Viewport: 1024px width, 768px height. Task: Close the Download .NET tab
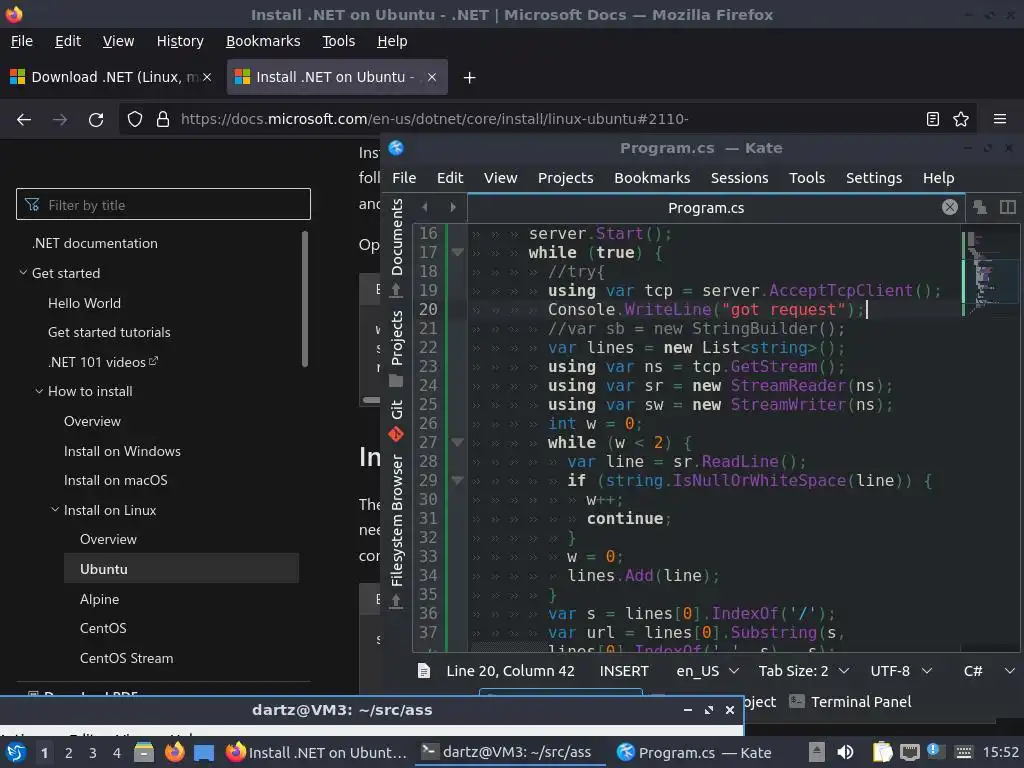click(207, 77)
